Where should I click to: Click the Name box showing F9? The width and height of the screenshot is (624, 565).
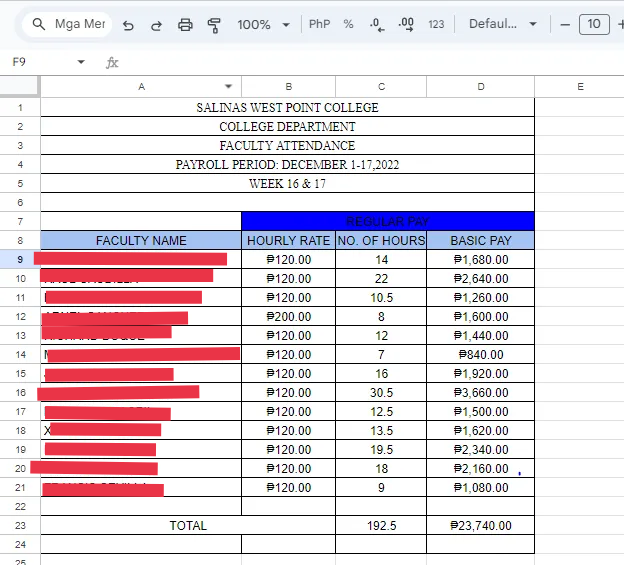tap(19, 62)
